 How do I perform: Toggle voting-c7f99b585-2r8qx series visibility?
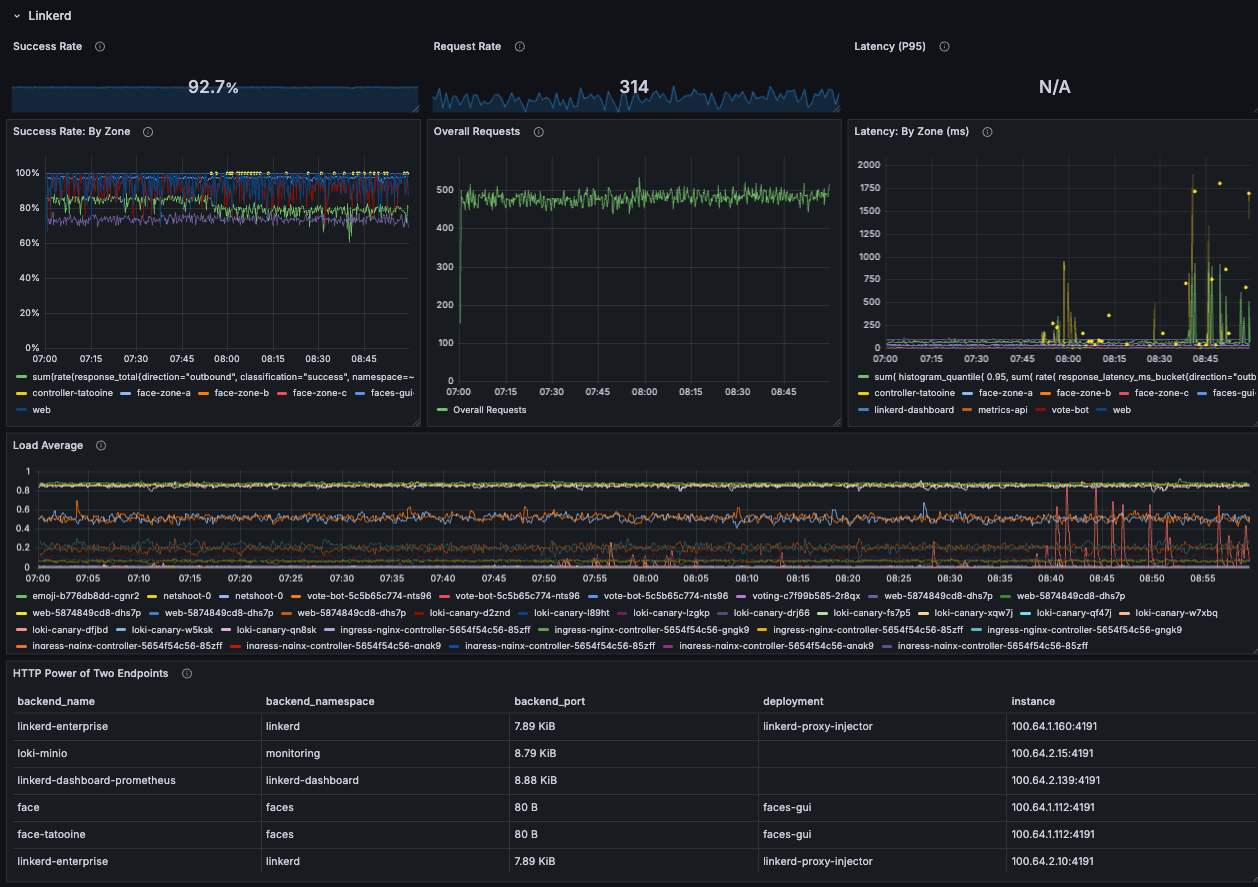click(x=804, y=596)
